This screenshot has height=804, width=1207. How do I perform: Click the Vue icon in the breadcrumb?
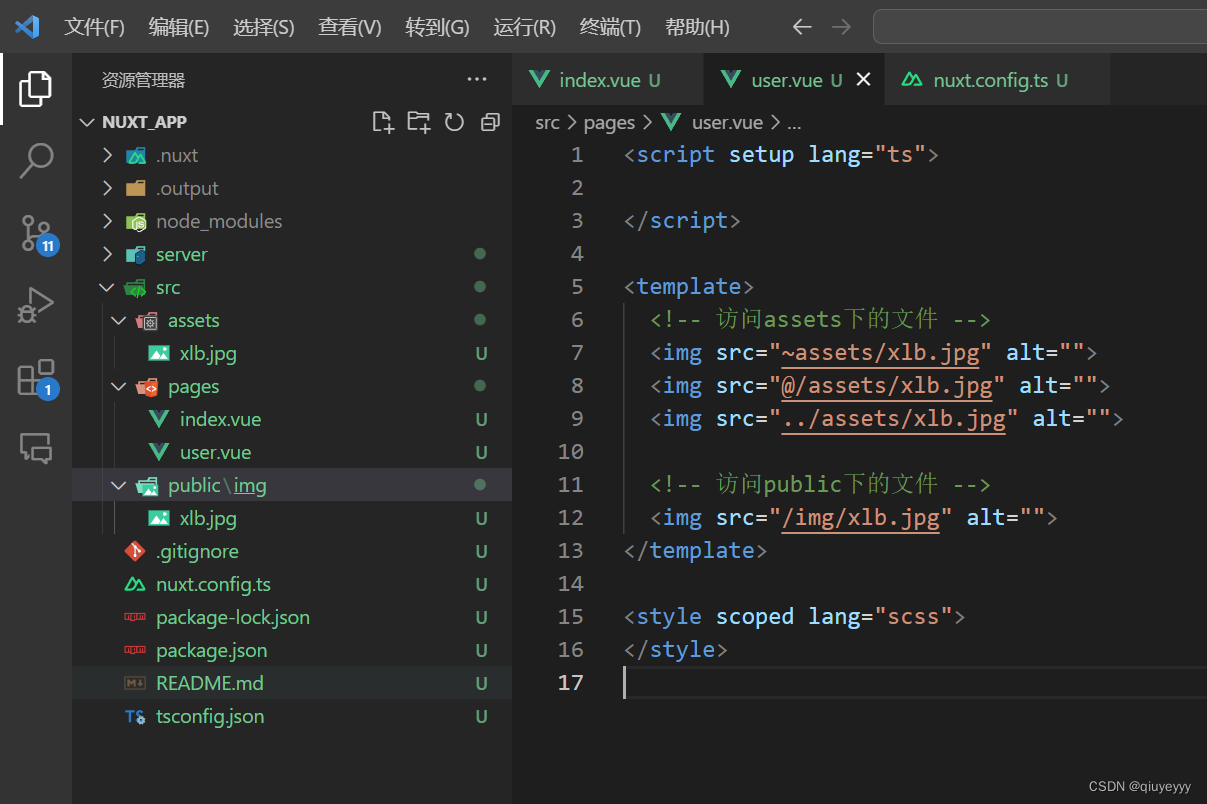[x=672, y=122]
